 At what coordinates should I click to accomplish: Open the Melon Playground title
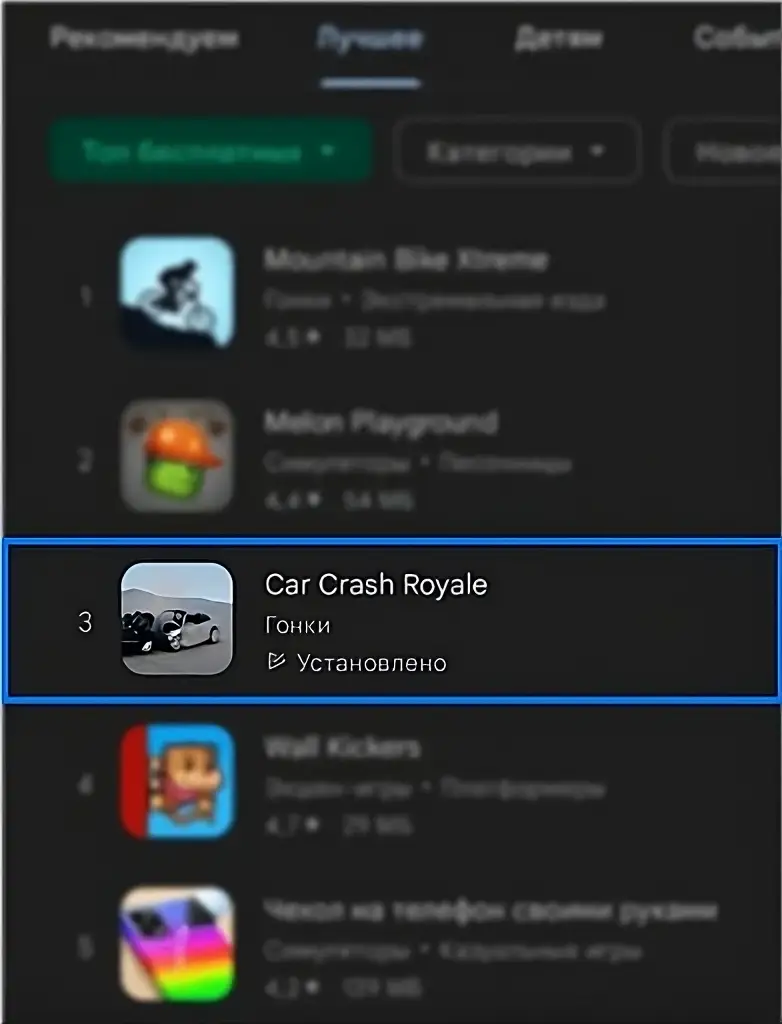[381, 423]
